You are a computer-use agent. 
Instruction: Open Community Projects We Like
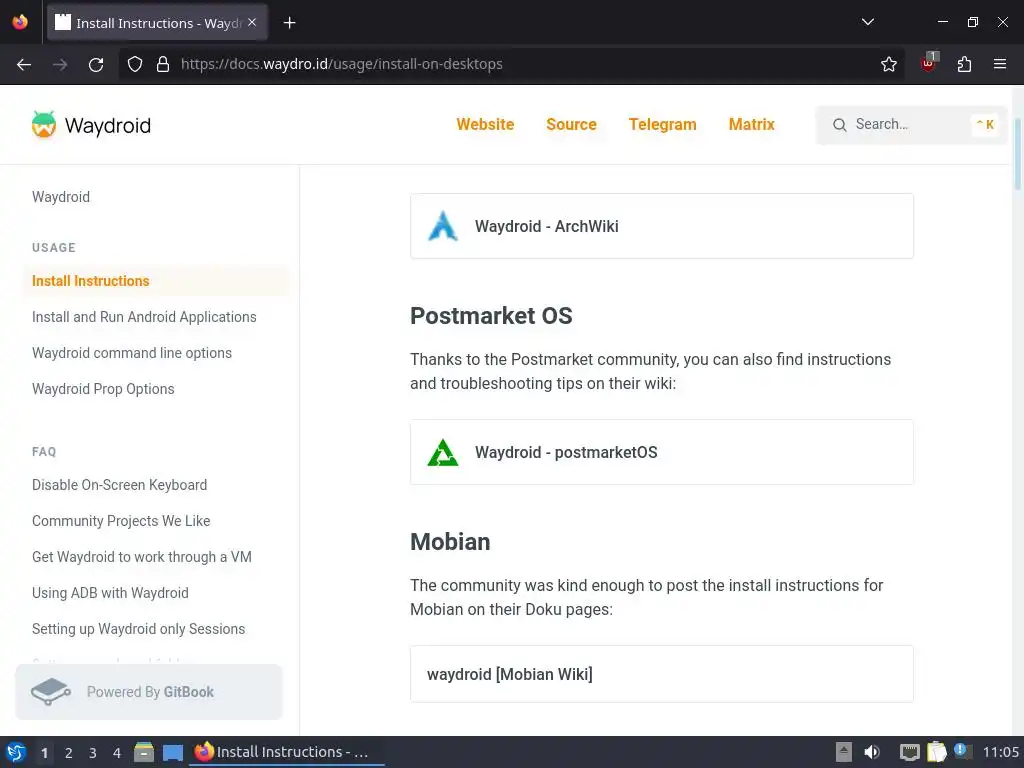click(x=121, y=520)
